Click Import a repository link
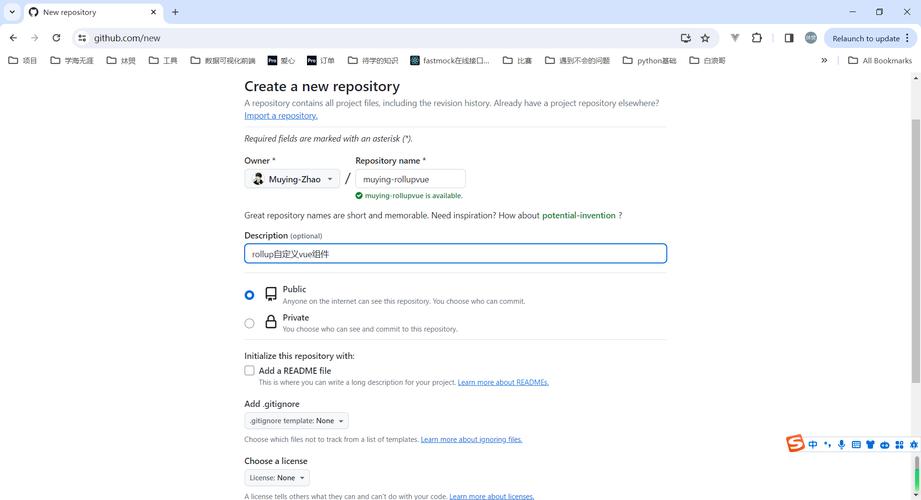The image size is (921, 500). tap(281, 116)
